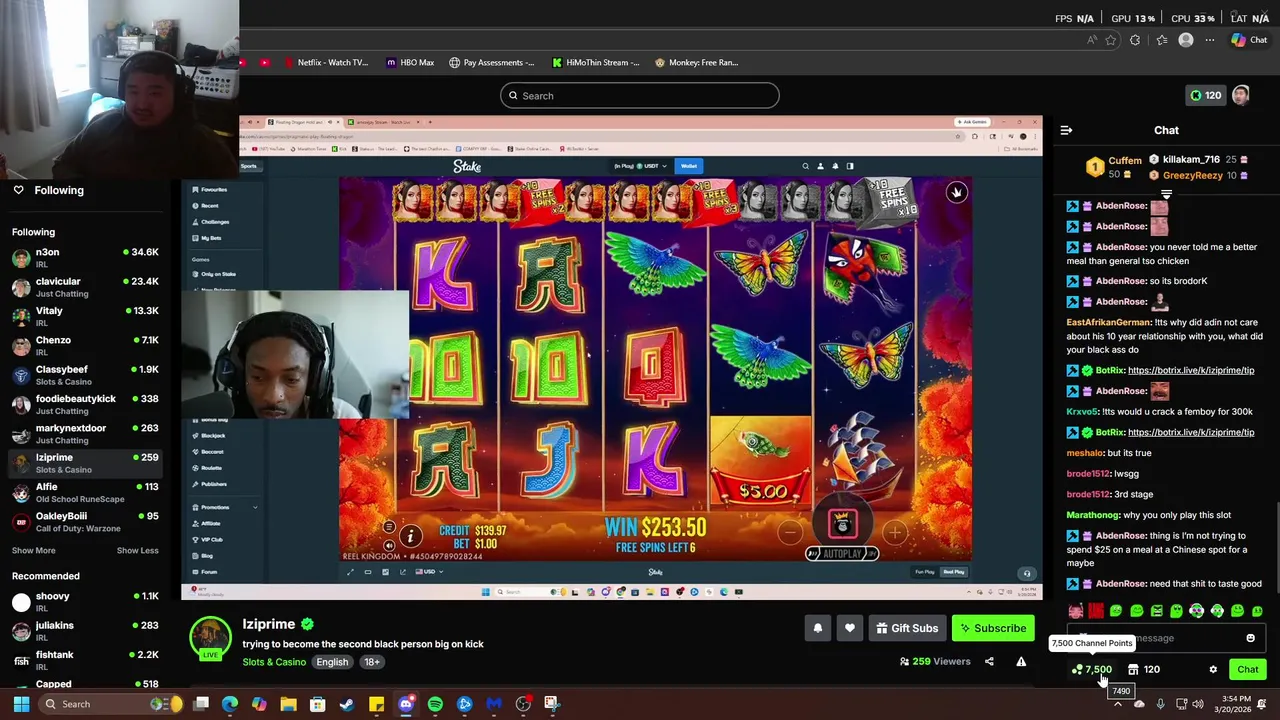1280x720 pixels.
Task: Click Show Less in Following list
Action: [137, 550]
